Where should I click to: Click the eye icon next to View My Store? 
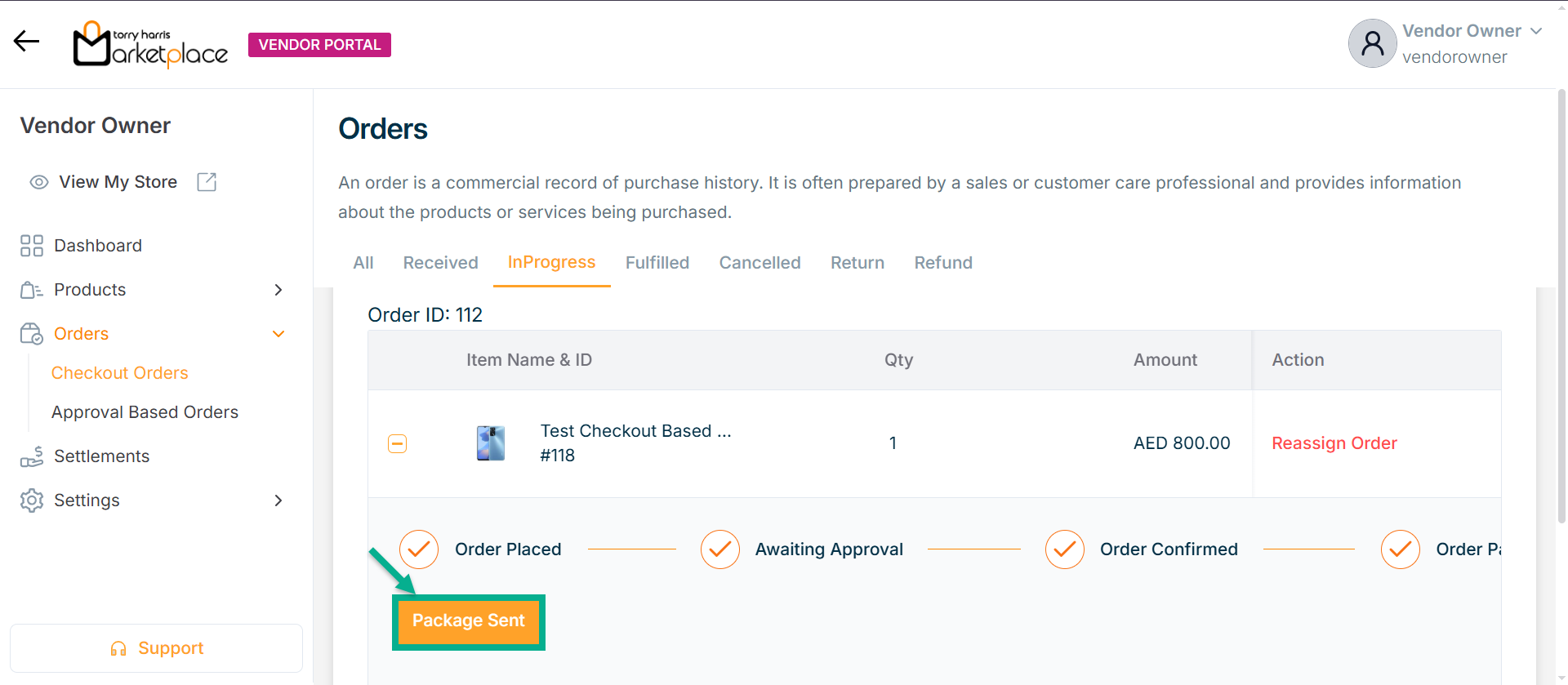(39, 182)
